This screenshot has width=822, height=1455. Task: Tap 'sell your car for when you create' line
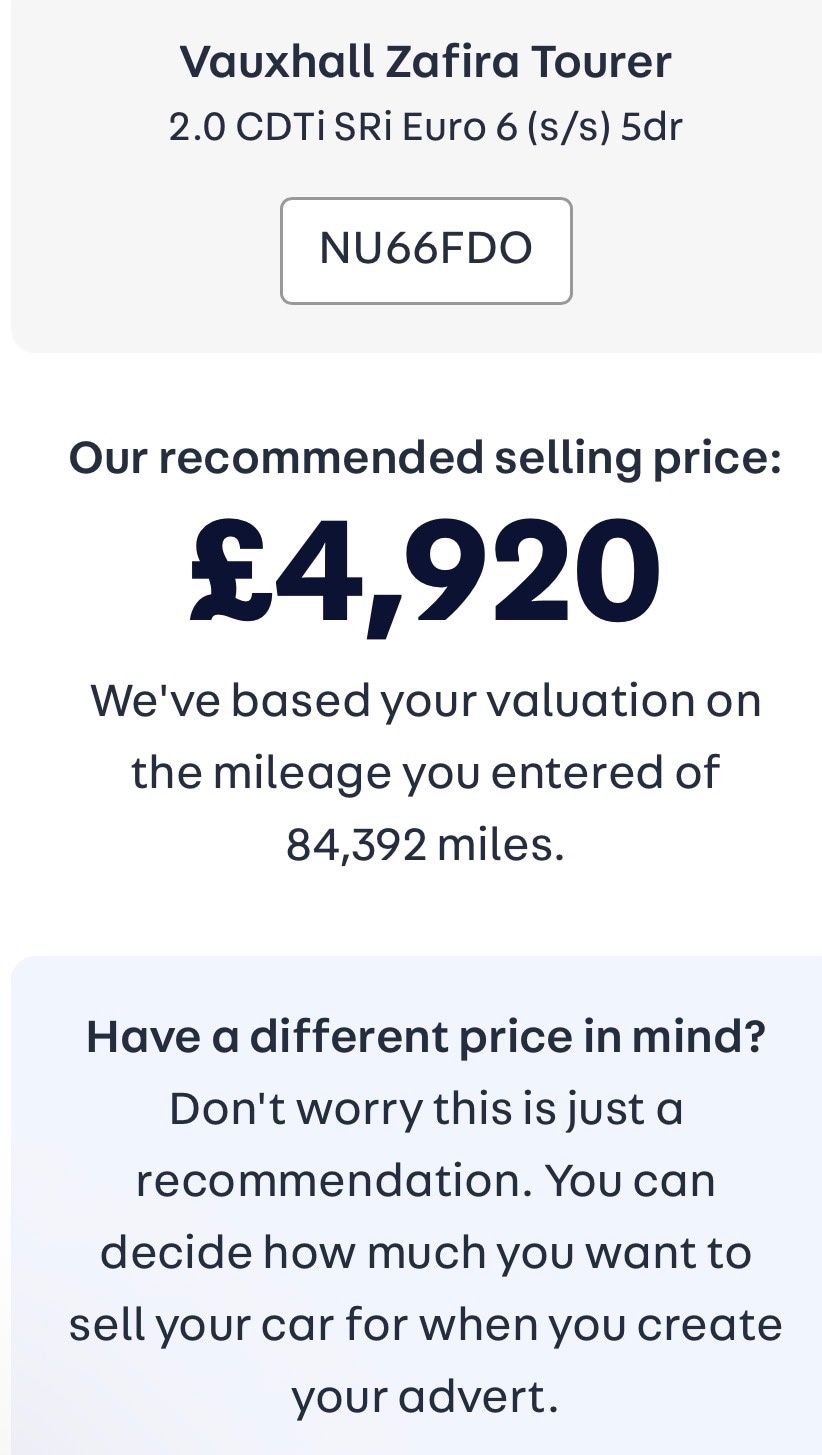click(426, 1325)
